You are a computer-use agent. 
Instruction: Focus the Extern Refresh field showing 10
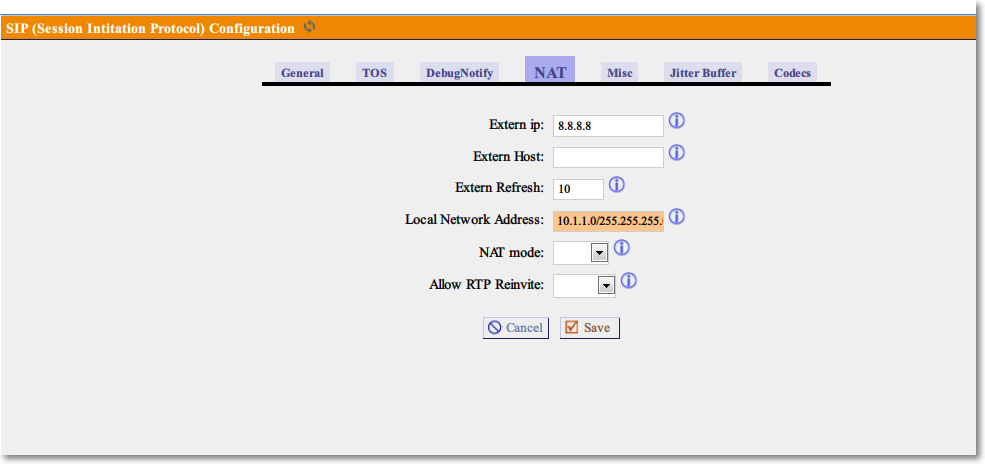point(579,189)
